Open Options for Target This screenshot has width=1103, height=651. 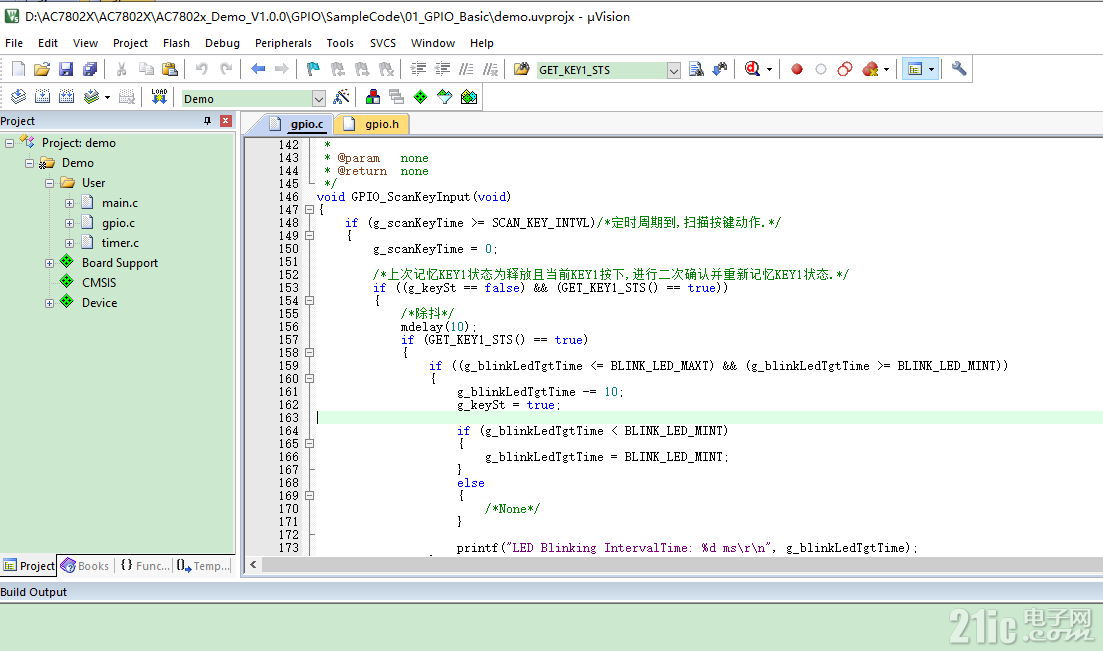(341, 97)
